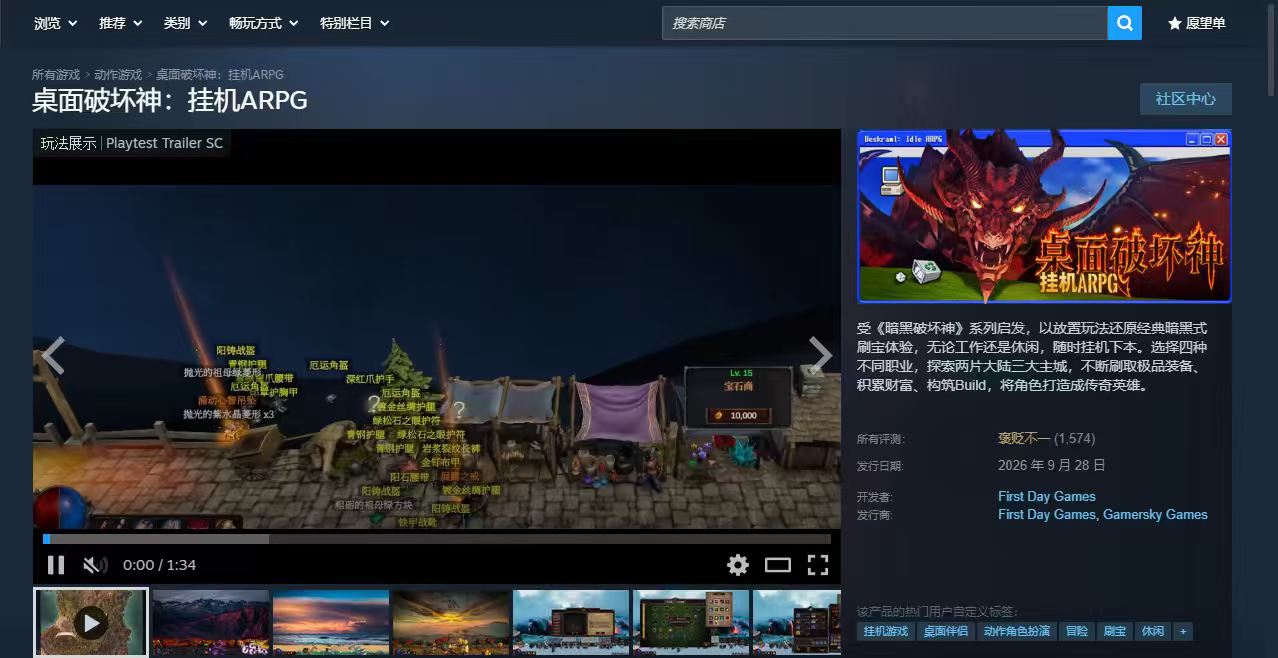Click the star wishlist icon
The image size is (1278, 658).
coord(1175,23)
